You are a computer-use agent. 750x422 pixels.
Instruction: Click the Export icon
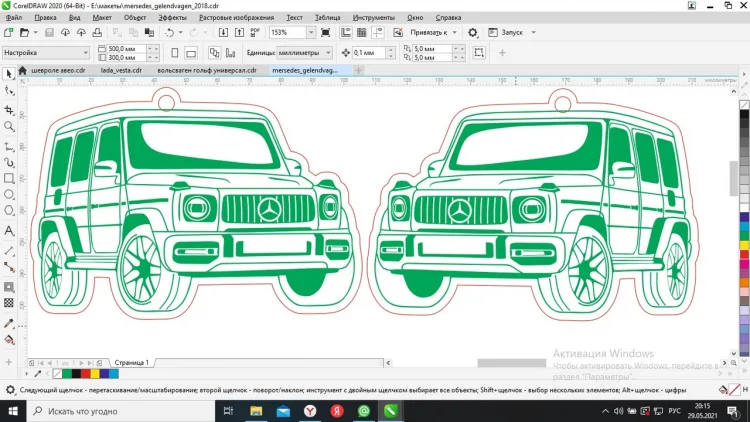pos(239,33)
